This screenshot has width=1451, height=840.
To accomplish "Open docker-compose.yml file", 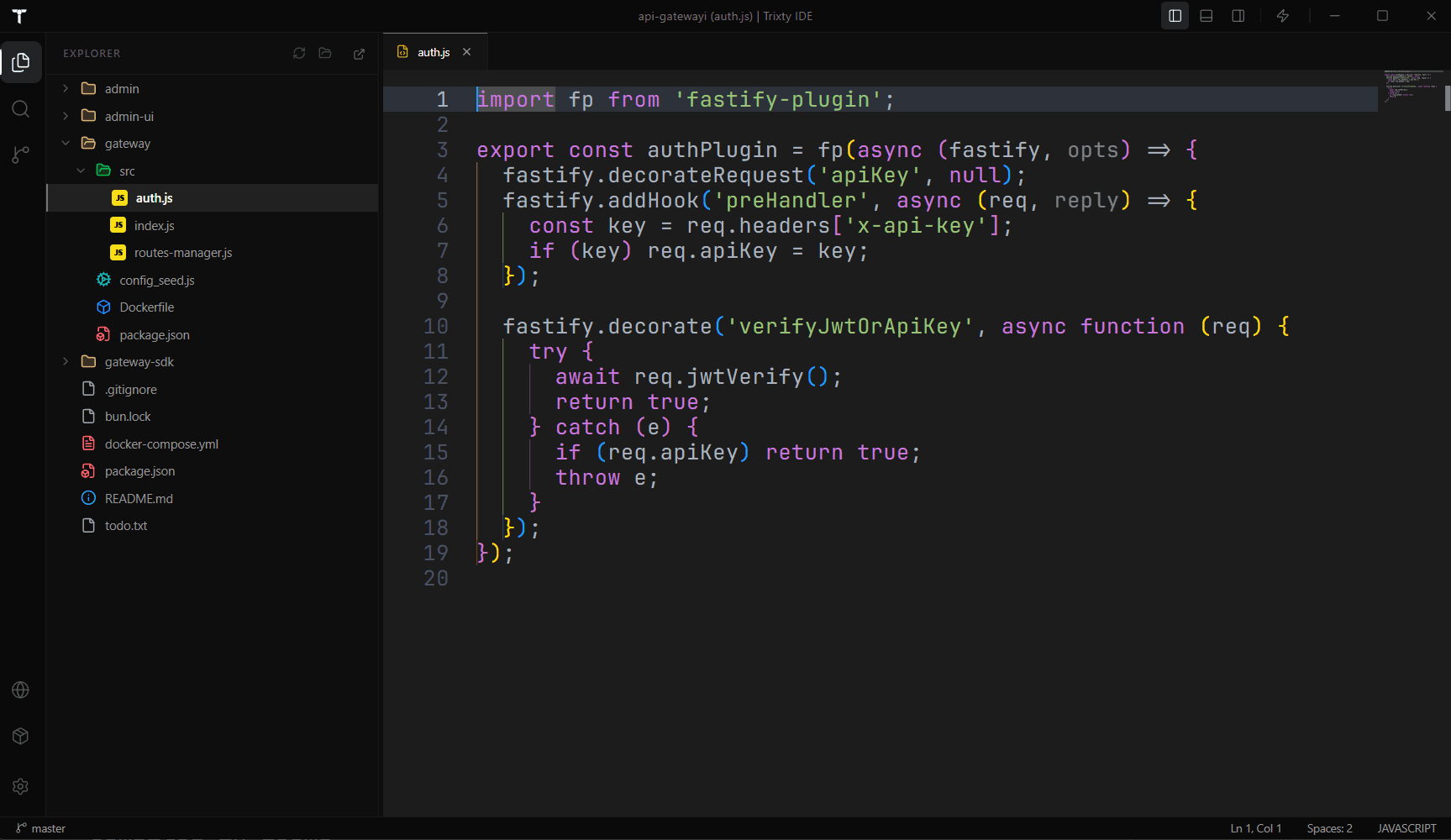I will click(x=212, y=444).
